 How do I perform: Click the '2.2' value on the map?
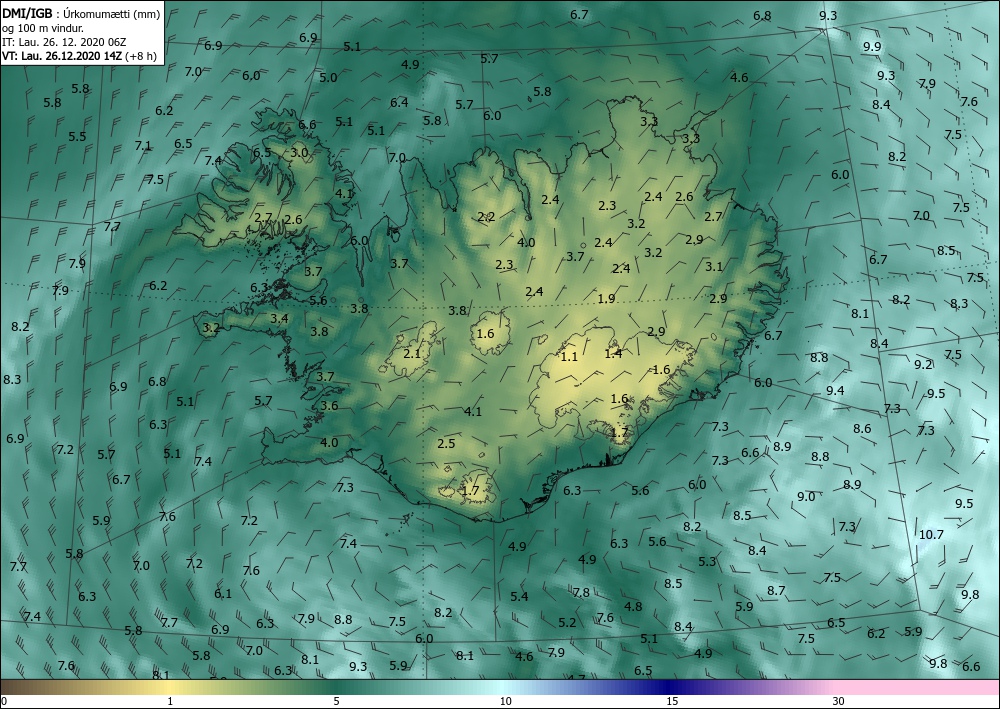coord(486,217)
